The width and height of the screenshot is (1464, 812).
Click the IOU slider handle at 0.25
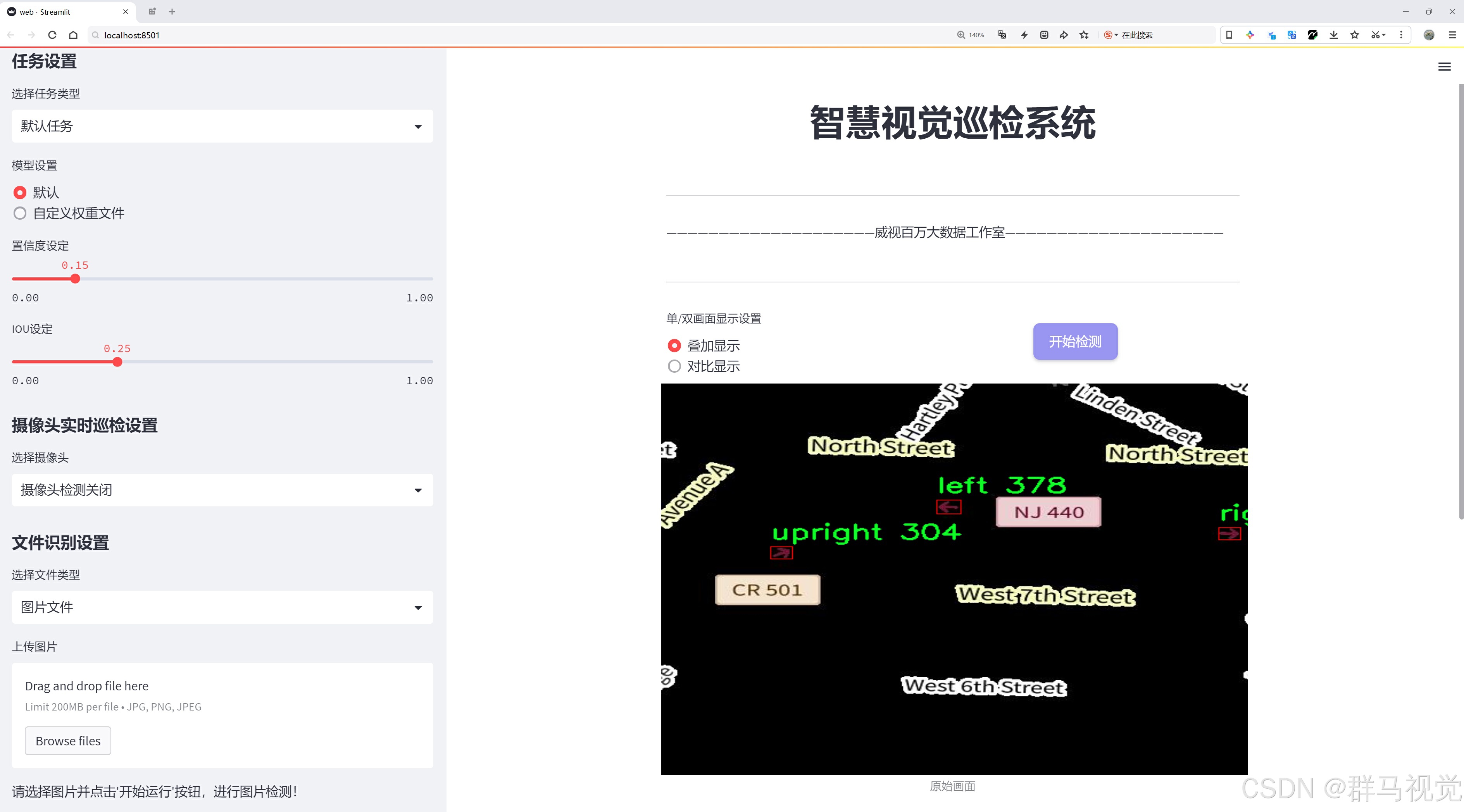(118, 362)
